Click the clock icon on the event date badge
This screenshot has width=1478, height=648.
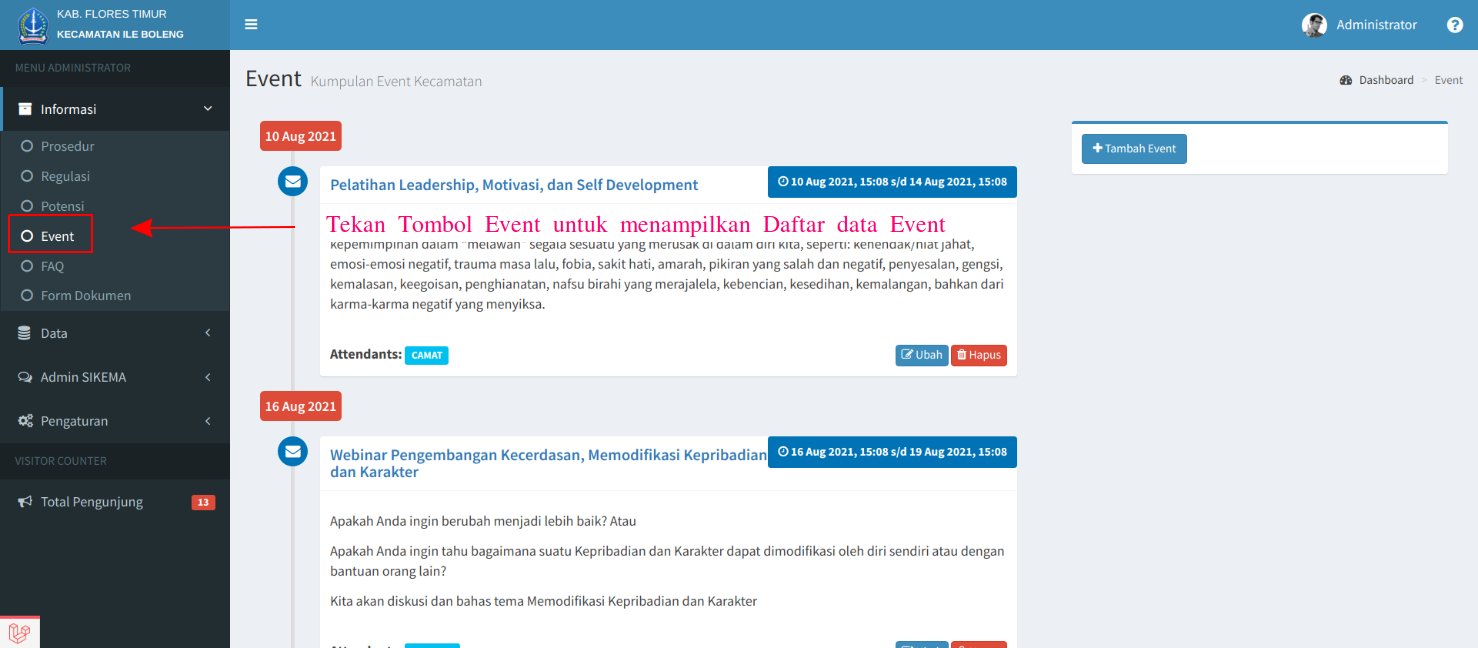point(781,181)
